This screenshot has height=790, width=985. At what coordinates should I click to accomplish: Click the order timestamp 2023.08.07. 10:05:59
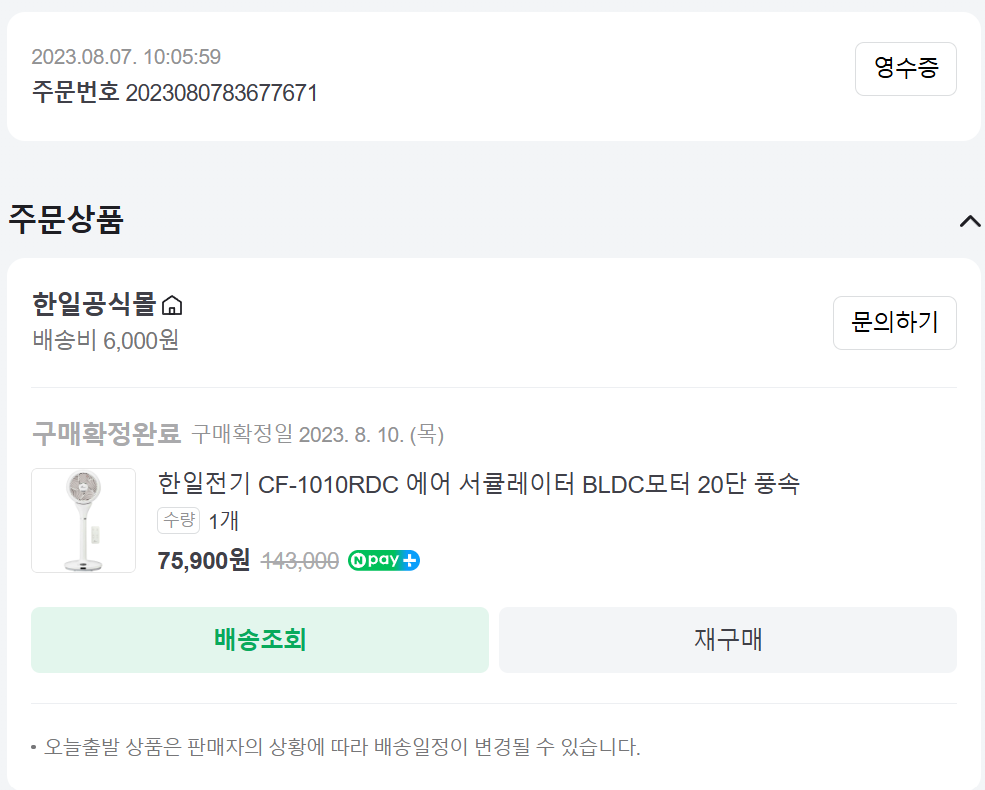[126, 57]
